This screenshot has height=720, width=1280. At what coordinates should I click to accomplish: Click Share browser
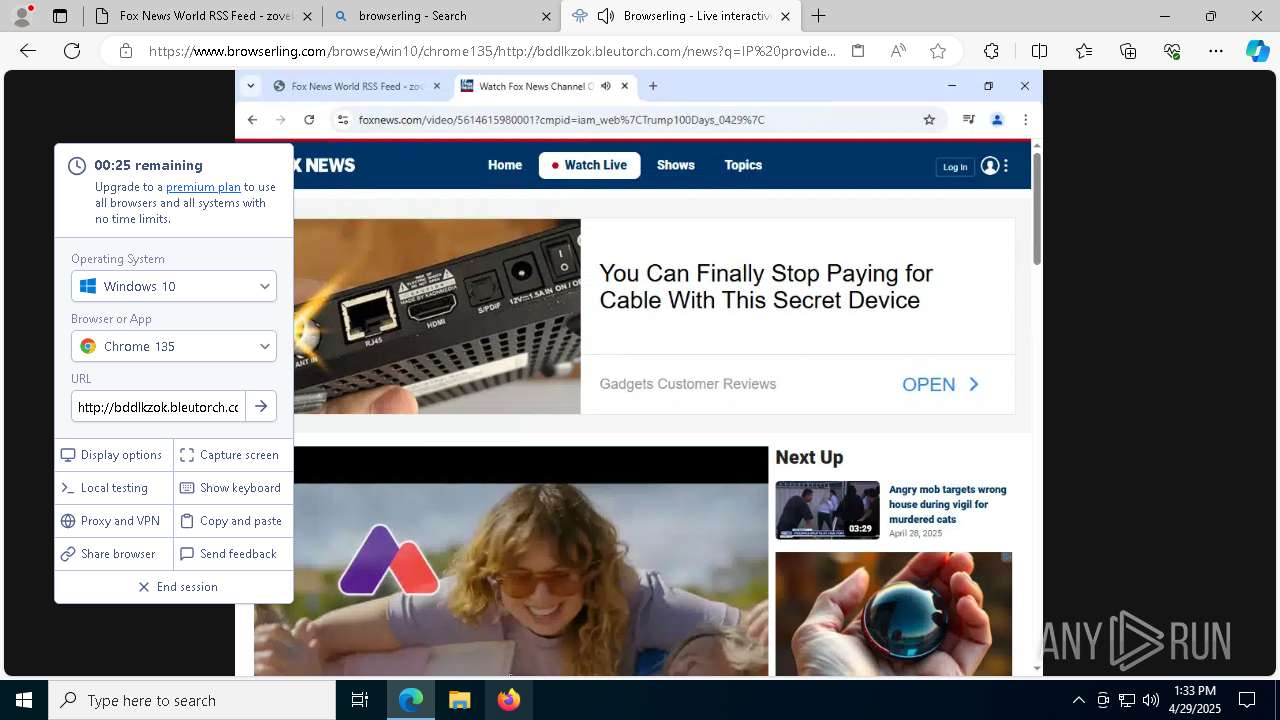(x=114, y=554)
